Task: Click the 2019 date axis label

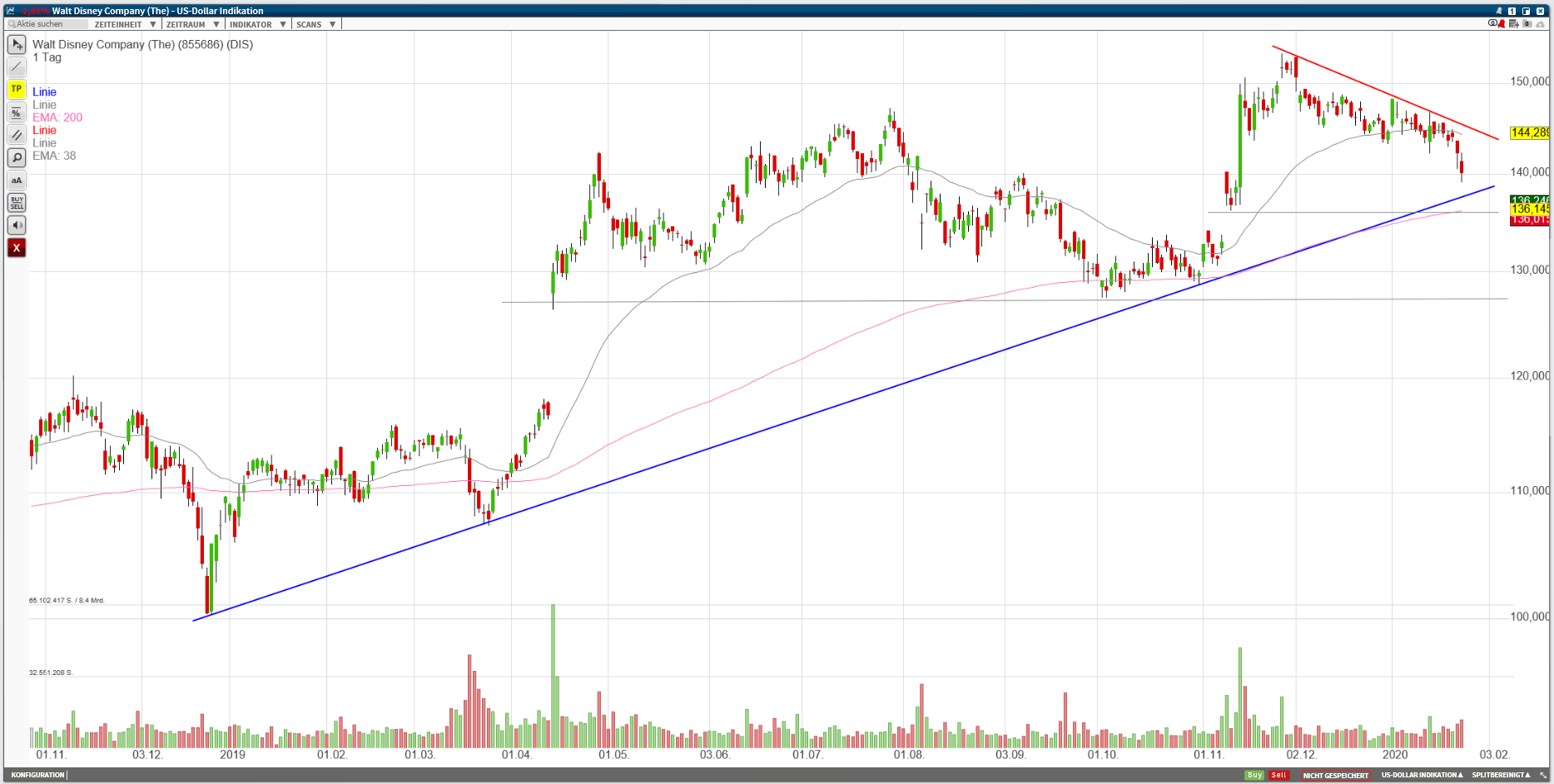Action: click(x=232, y=755)
